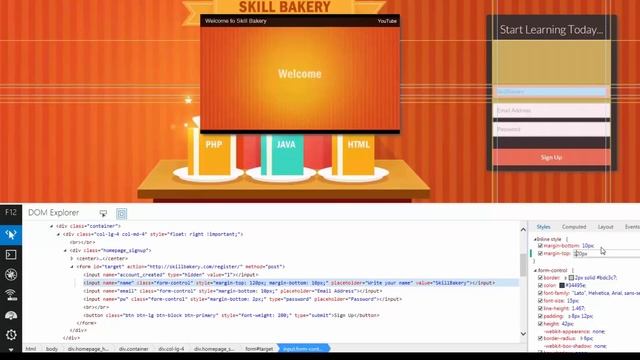
Task: Click the Password input field
Action: pyautogui.click(x=551, y=129)
